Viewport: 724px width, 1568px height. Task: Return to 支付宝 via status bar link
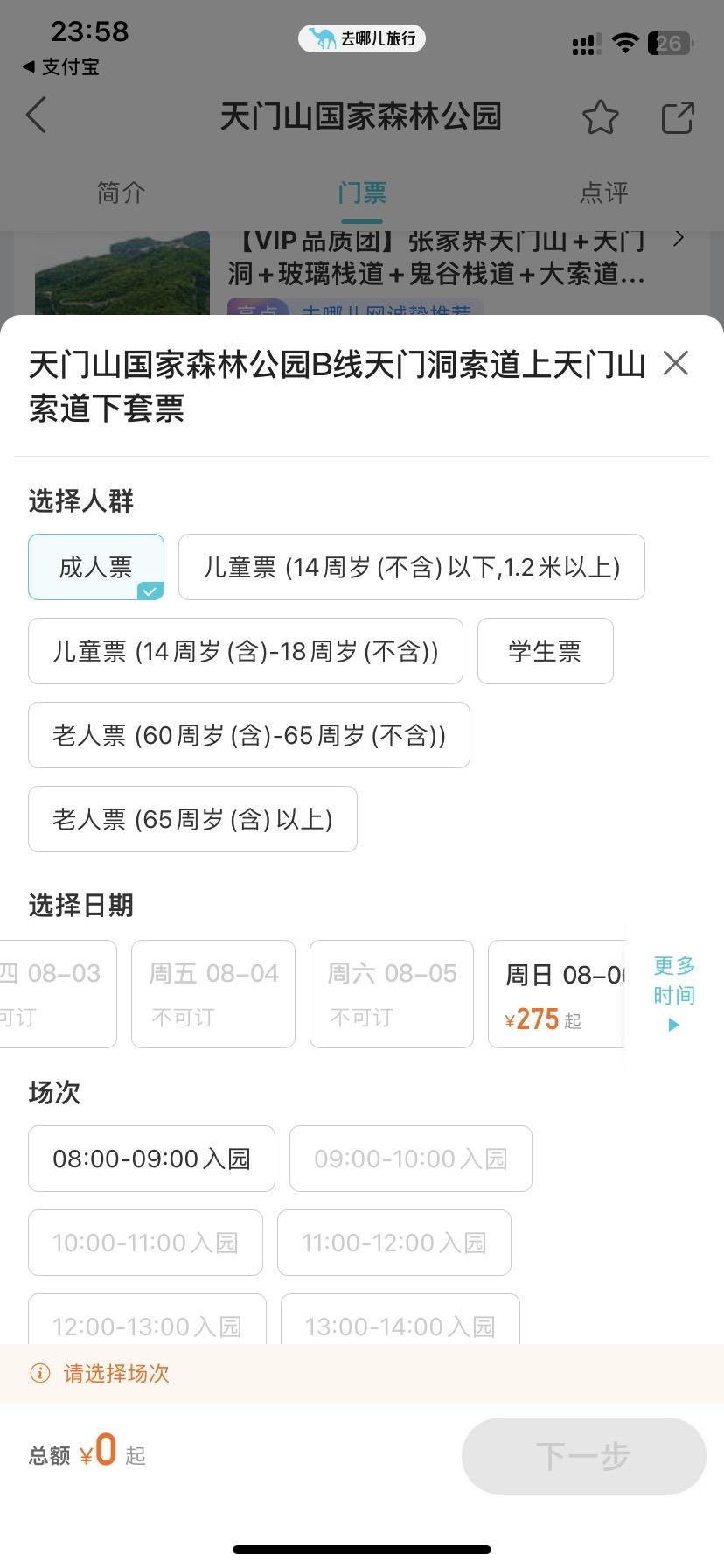coord(60,66)
